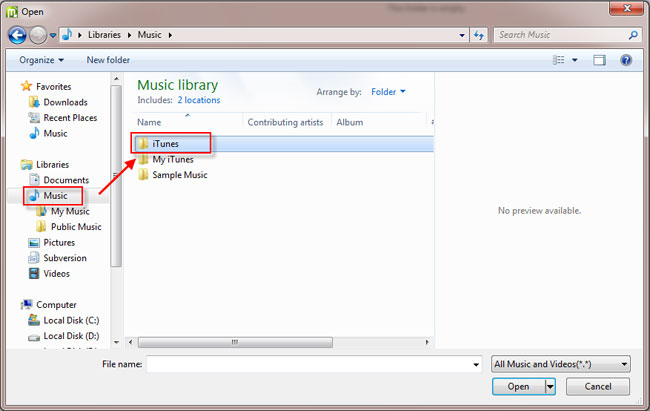Select the Music library in sidebar

[55, 196]
